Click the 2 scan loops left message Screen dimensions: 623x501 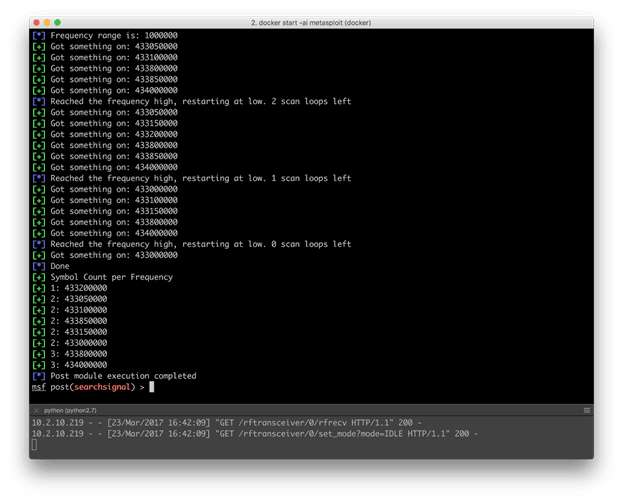coord(190,101)
